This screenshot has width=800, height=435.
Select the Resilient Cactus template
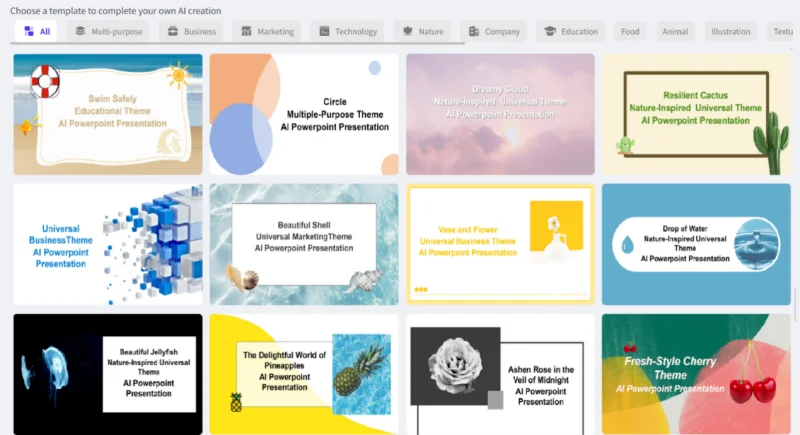696,114
